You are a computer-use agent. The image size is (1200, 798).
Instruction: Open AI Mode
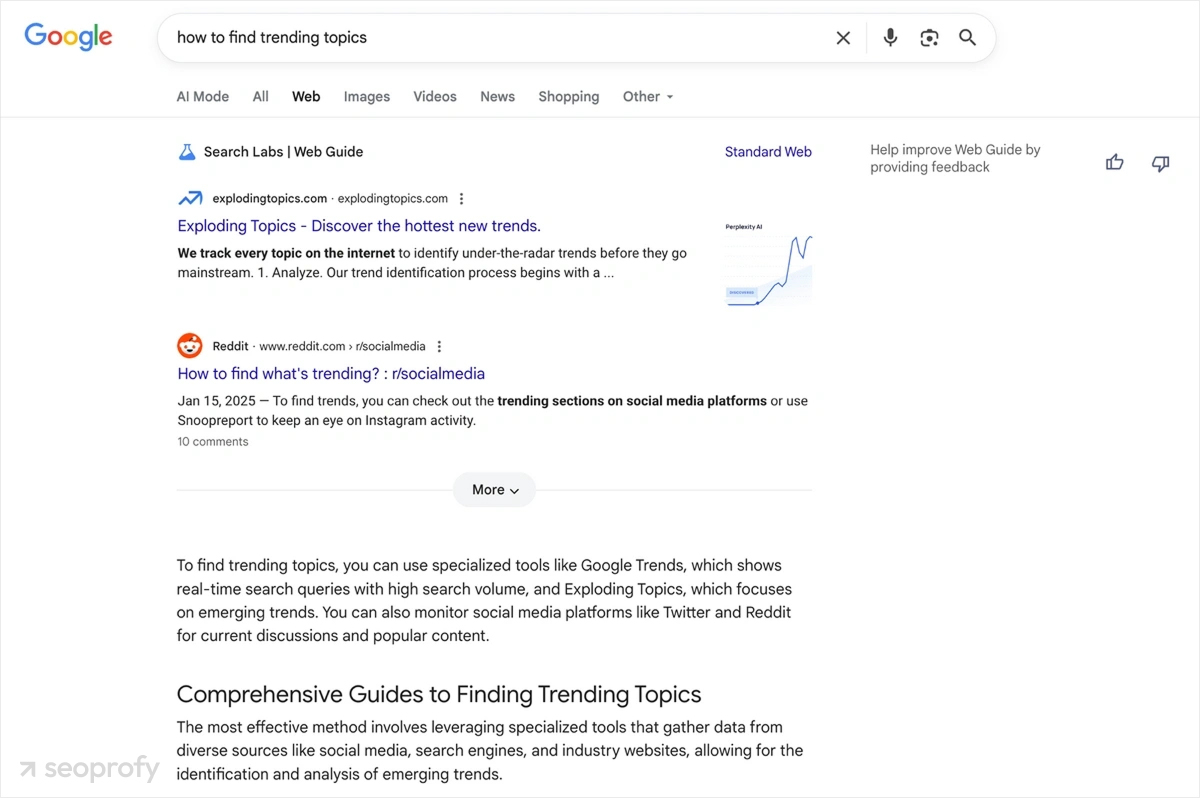(202, 96)
